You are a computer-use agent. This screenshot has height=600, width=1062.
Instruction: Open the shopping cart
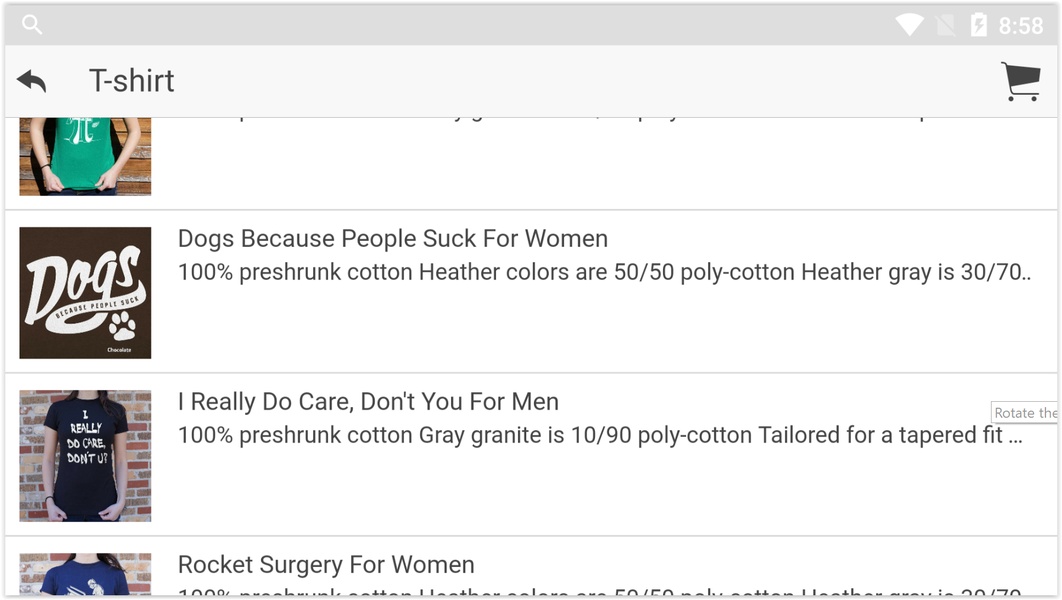[1021, 81]
